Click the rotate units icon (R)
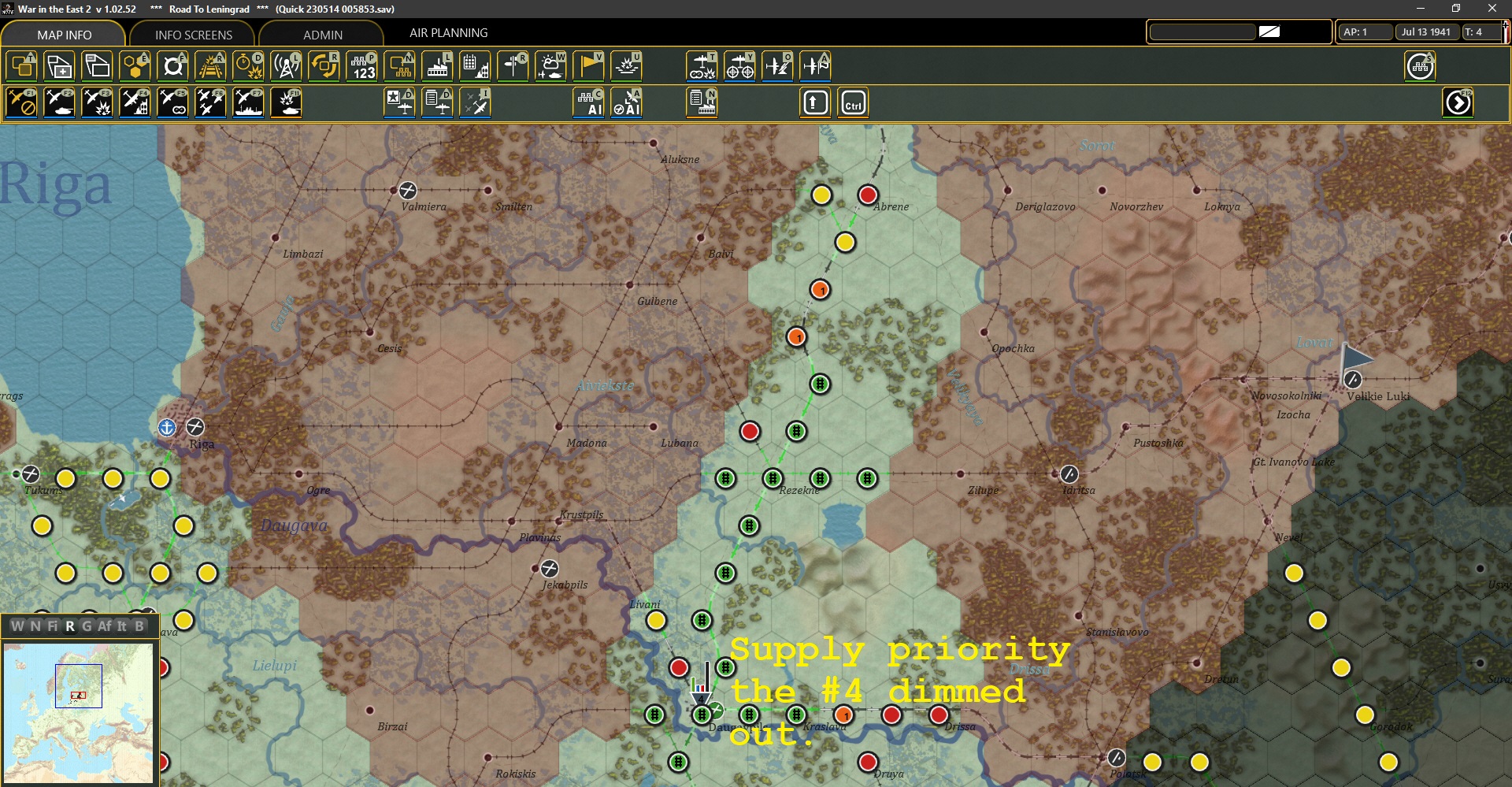 pos(324,66)
